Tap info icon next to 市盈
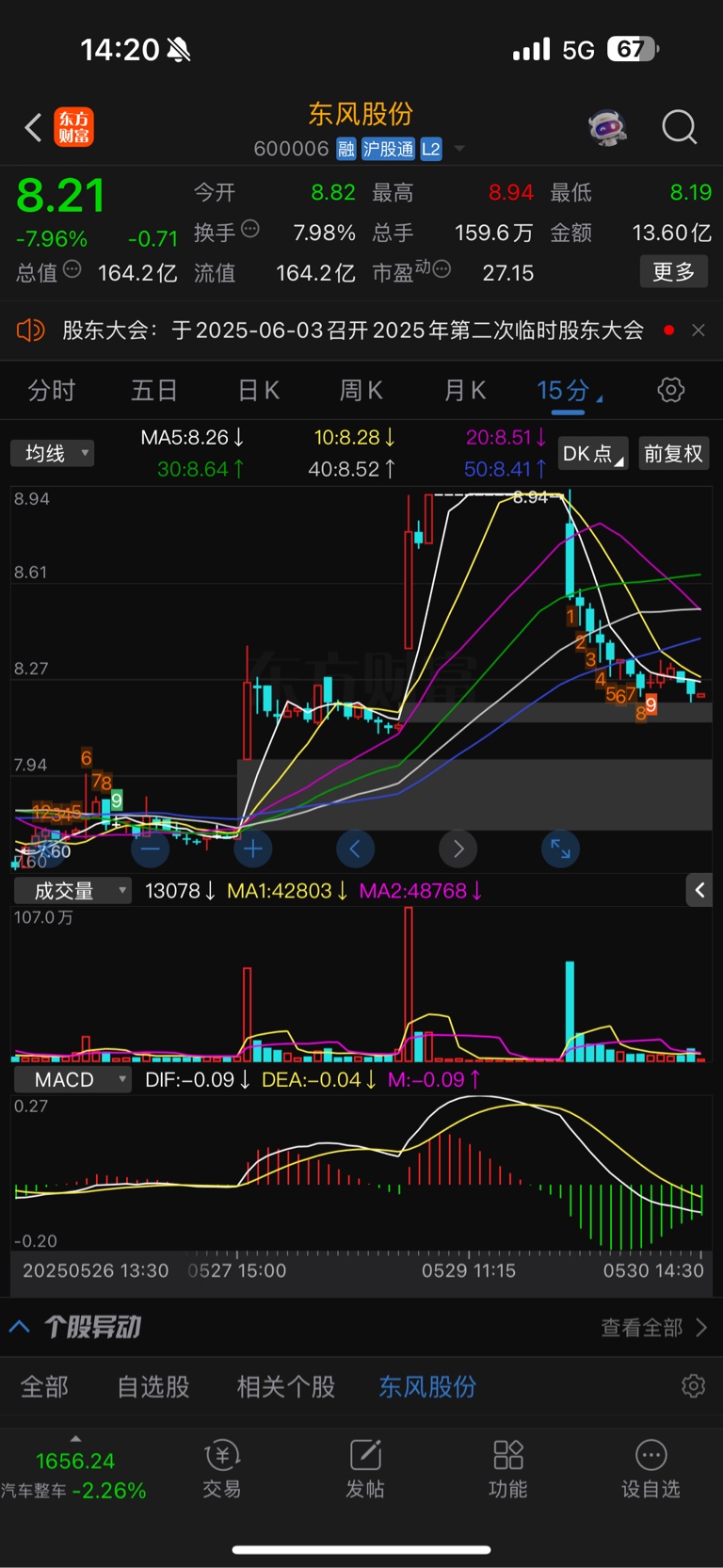 click(442, 269)
